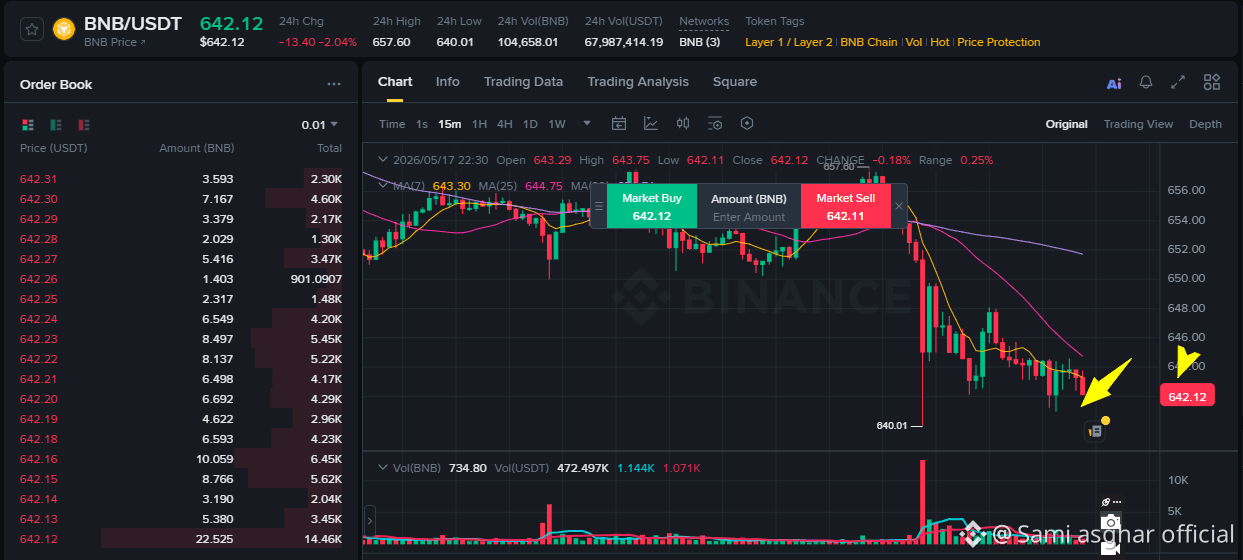The image size is (1243, 560).
Task: Open the Info tab
Action: click(x=448, y=82)
